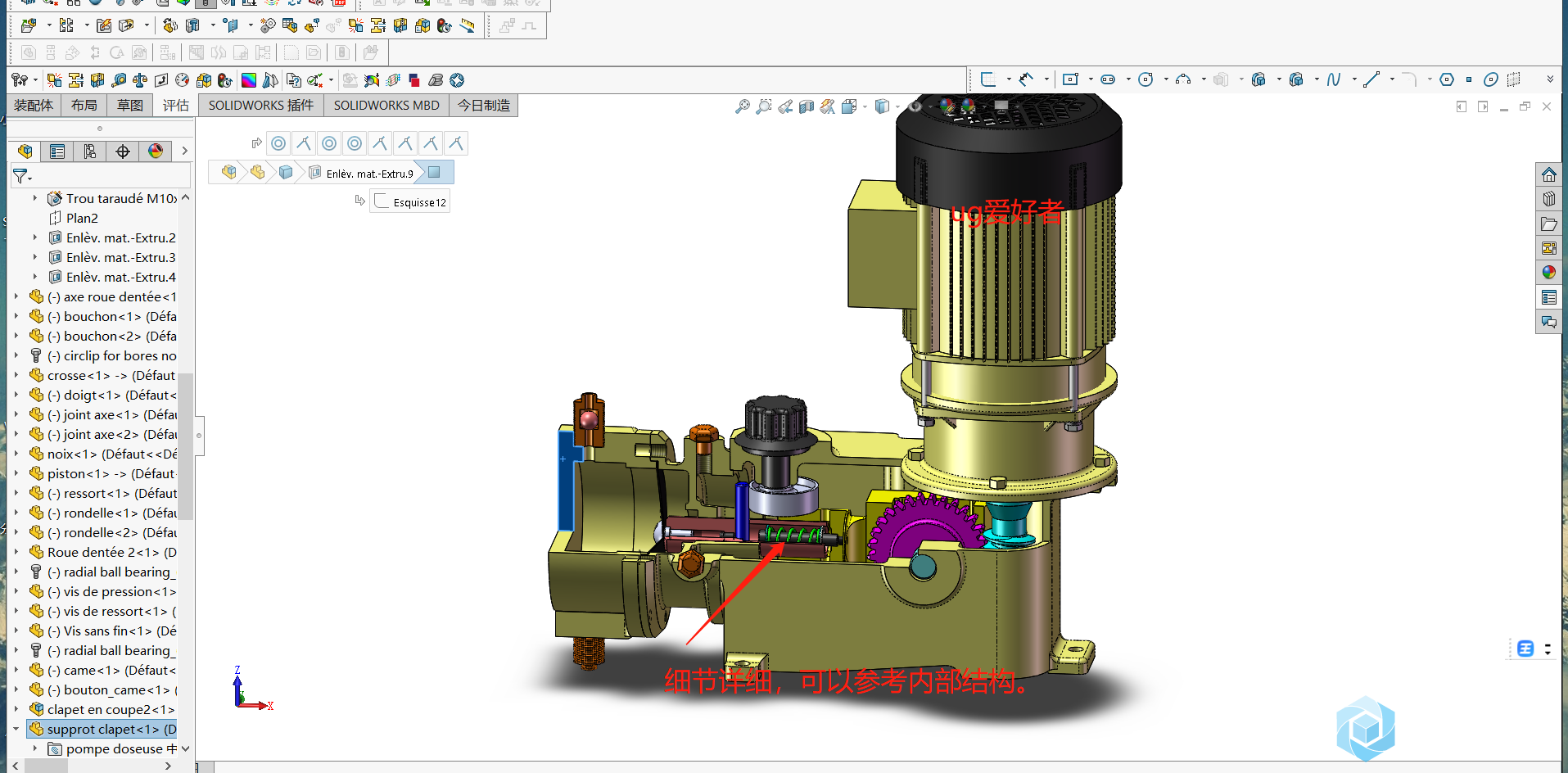Select Esquisse12 sketch in breadcrumb

pyautogui.click(x=411, y=202)
